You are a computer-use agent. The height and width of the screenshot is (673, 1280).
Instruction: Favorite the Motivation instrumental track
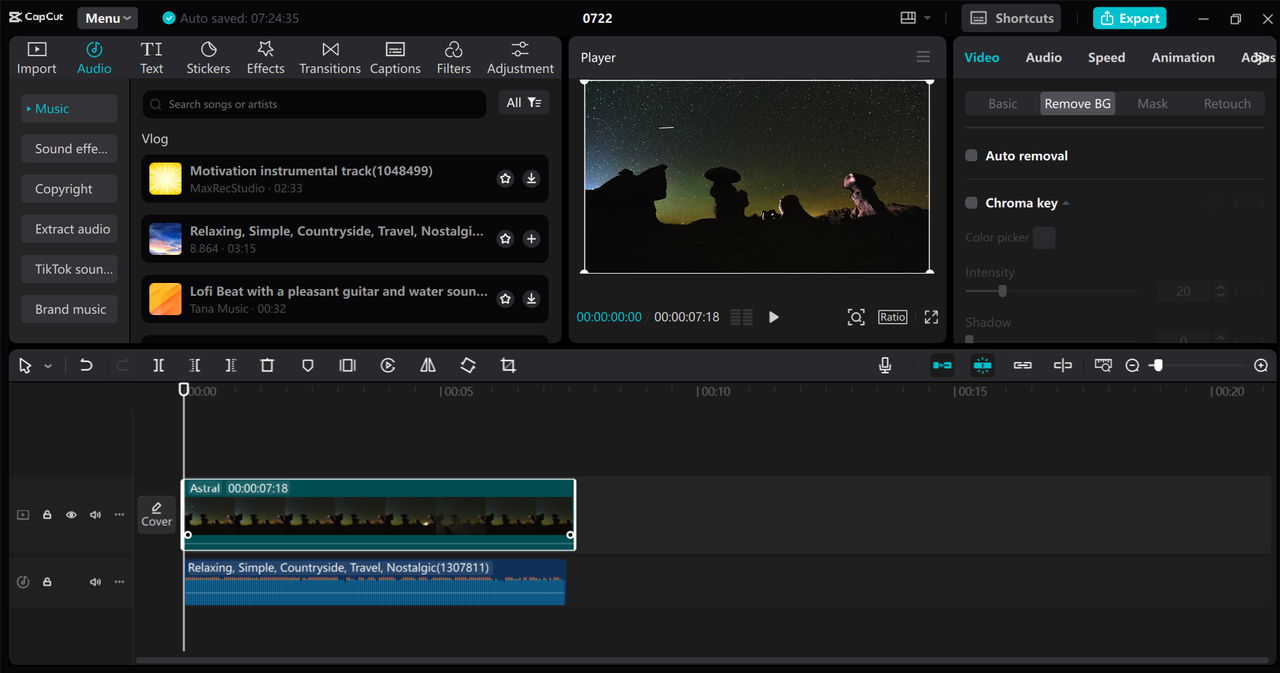click(x=505, y=179)
